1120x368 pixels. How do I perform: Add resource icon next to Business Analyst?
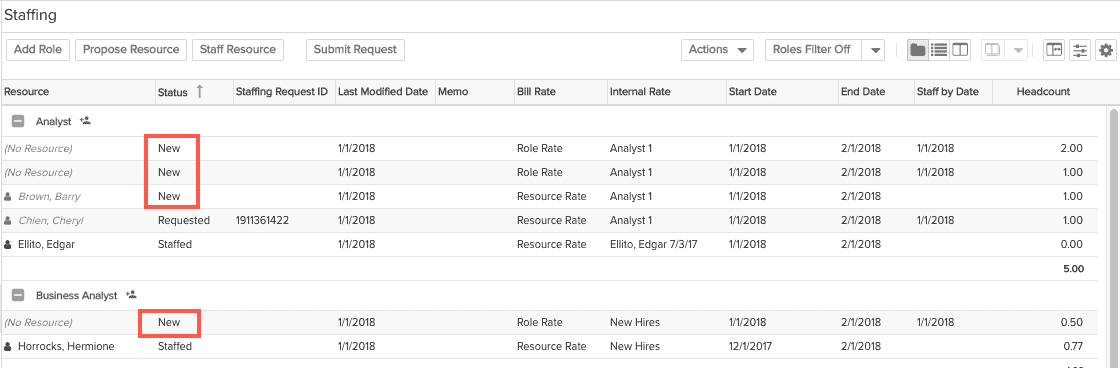point(131,294)
